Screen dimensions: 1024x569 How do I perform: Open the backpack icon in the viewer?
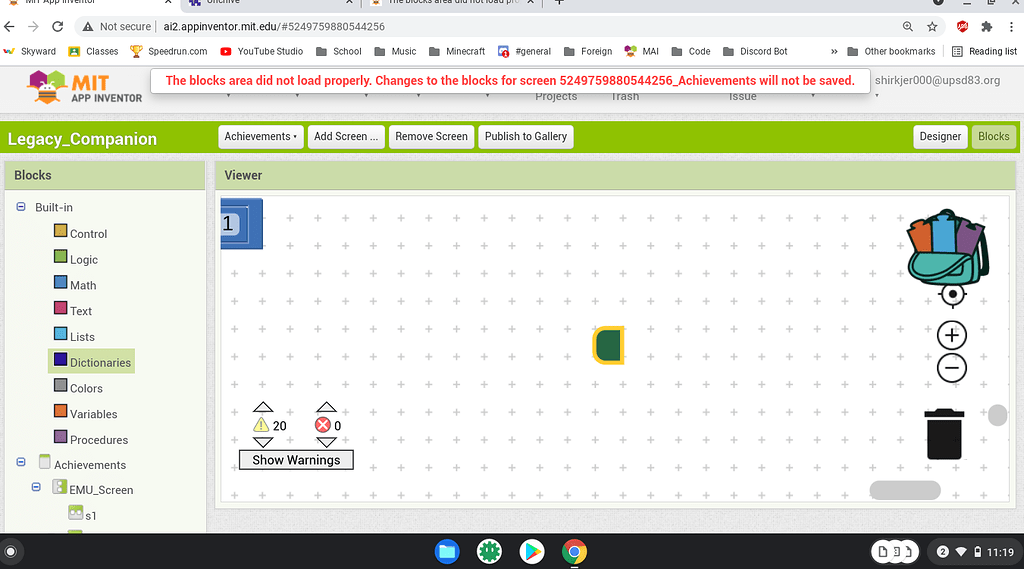pyautogui.click(x=946, y=246)
